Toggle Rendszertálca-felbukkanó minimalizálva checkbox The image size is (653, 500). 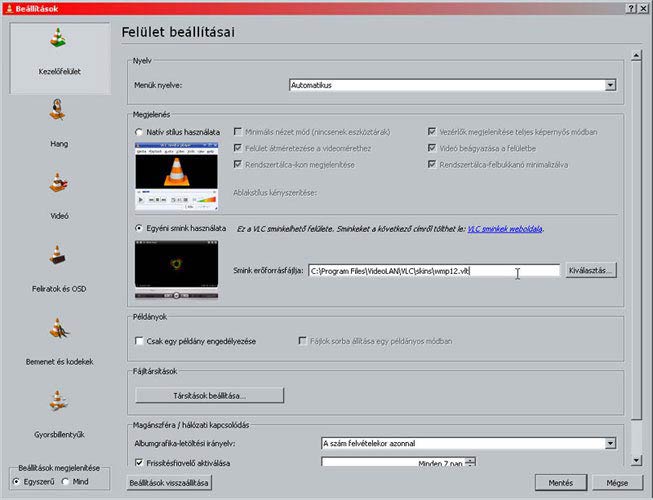[x=432, y=164]
